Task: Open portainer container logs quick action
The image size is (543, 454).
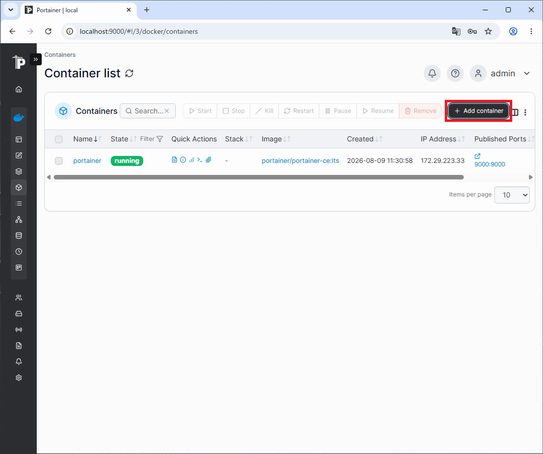Action: (174, 160)
